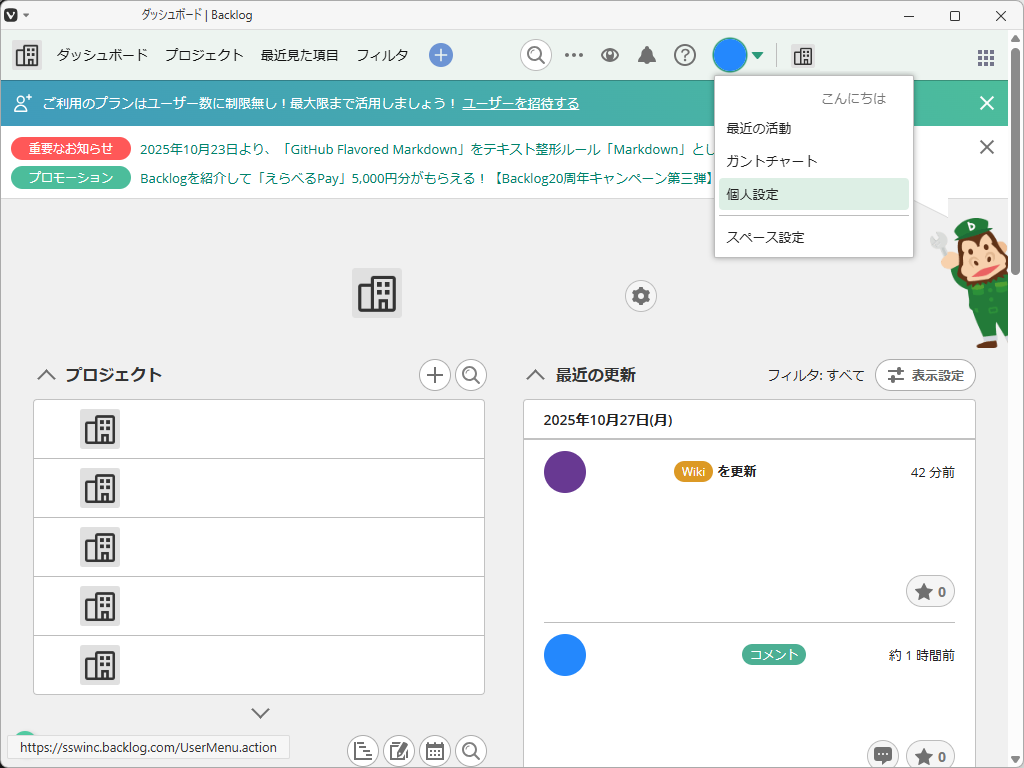Choose スペース設定 in user menu
Screen dimensions: 1024x768
[814, 237]
